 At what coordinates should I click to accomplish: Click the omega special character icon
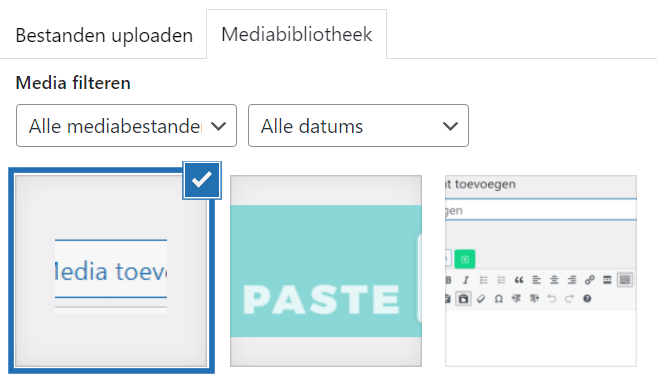coord(498,299)
